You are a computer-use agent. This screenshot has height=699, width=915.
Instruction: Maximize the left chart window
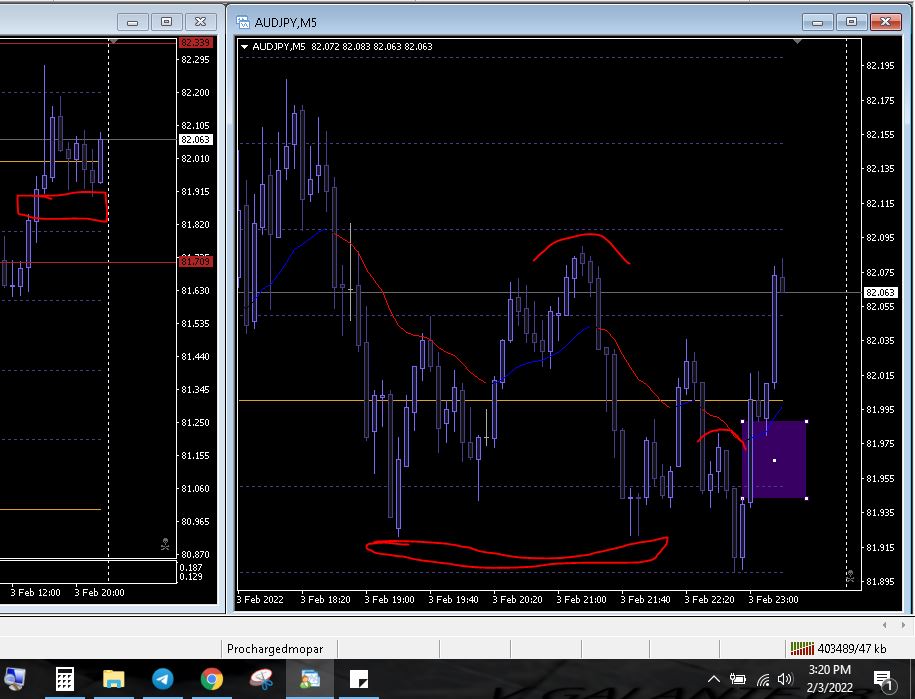coord(166,22)
